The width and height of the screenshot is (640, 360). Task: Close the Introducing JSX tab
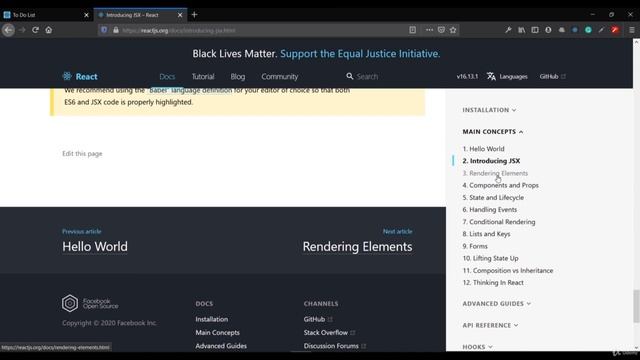coord(180,15)
